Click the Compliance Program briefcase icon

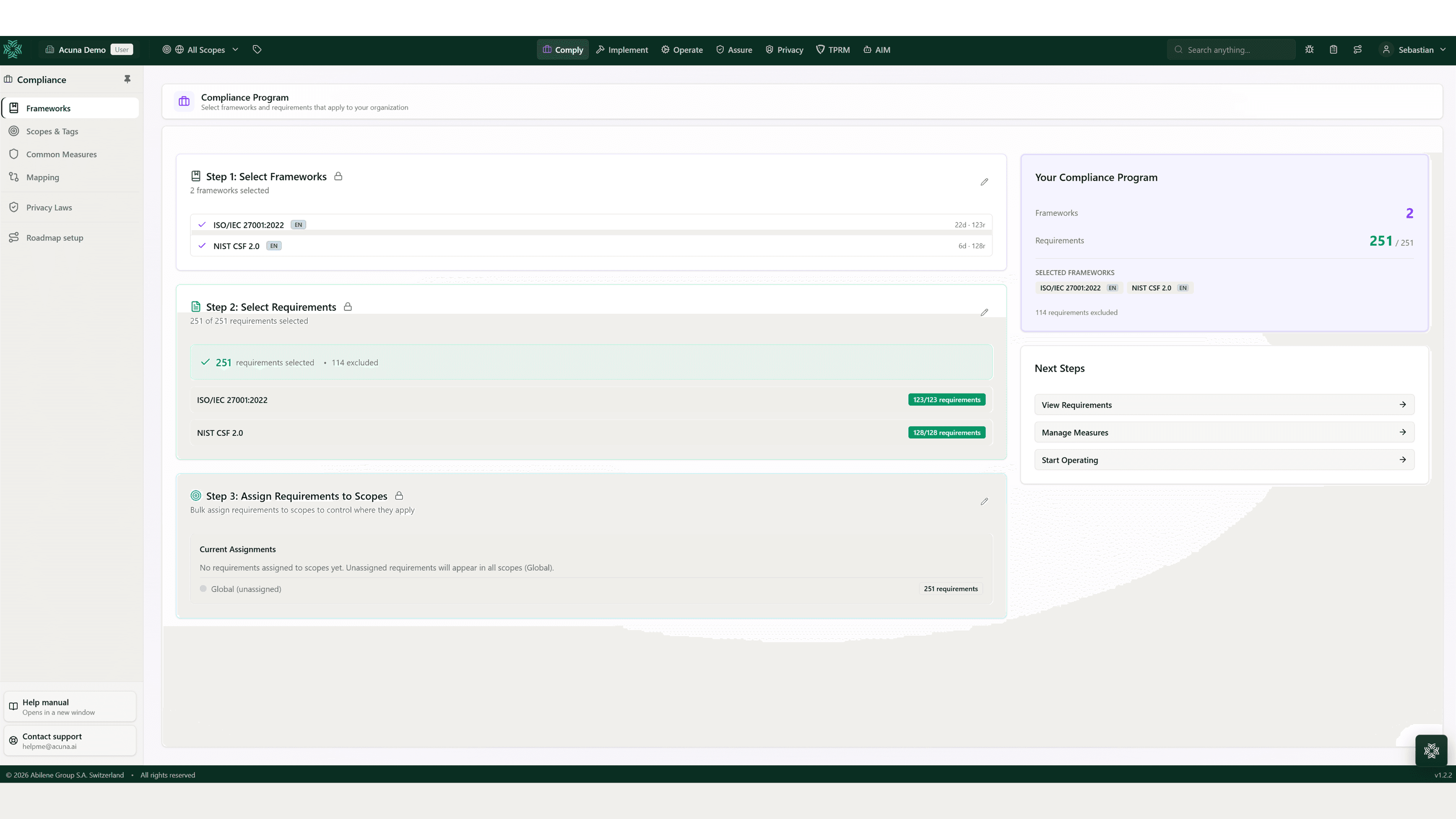pos(184,102)
